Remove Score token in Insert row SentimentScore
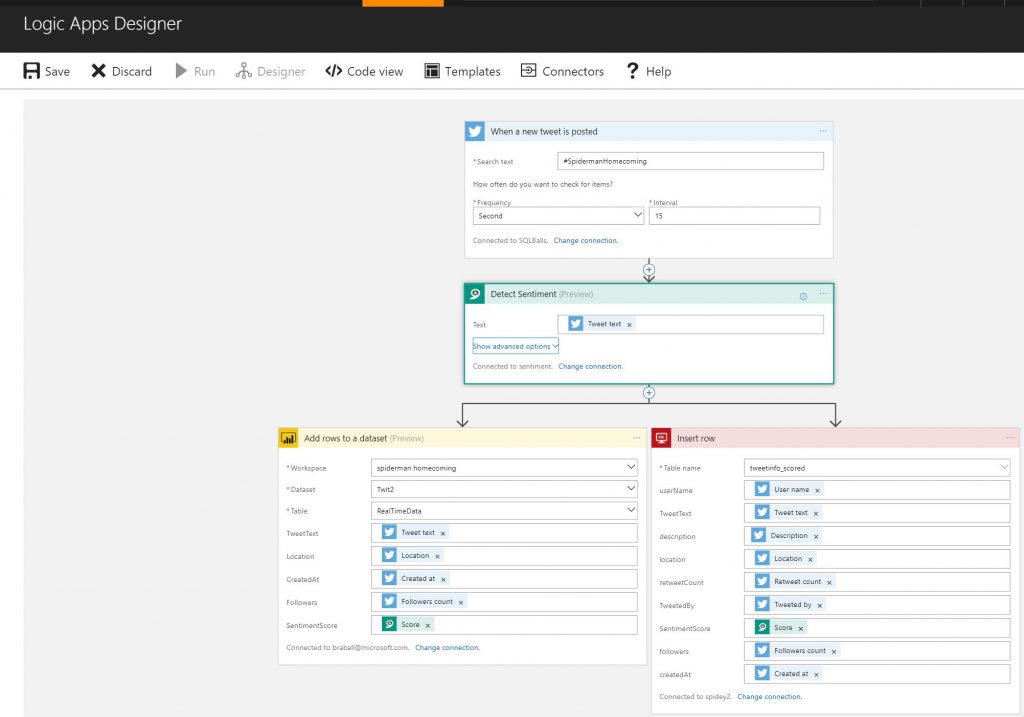This screenshot has height=717, width=1024. (801, 629)
